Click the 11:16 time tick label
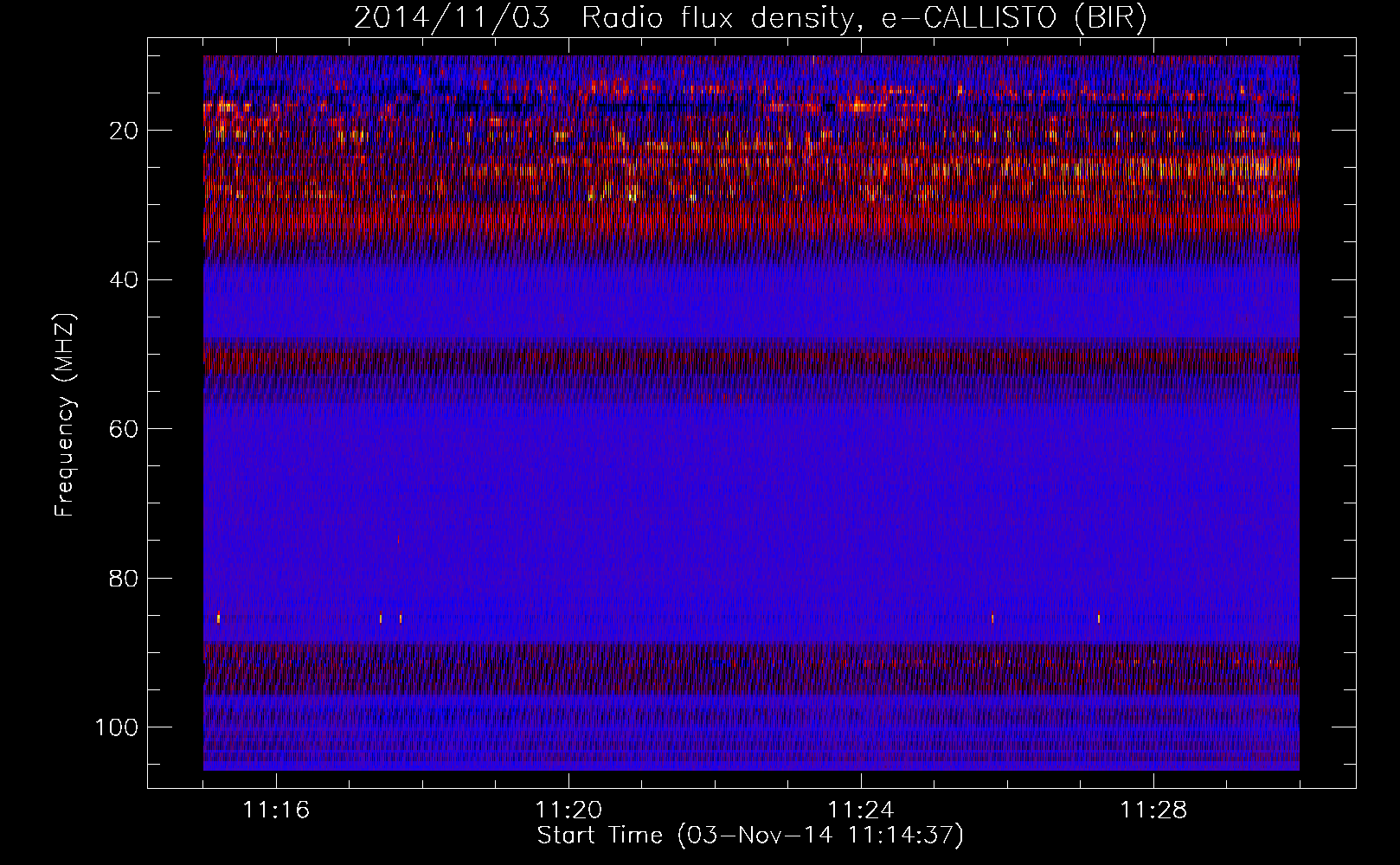The height and width of the screenshot is (865, 1400). click(276, 811)
